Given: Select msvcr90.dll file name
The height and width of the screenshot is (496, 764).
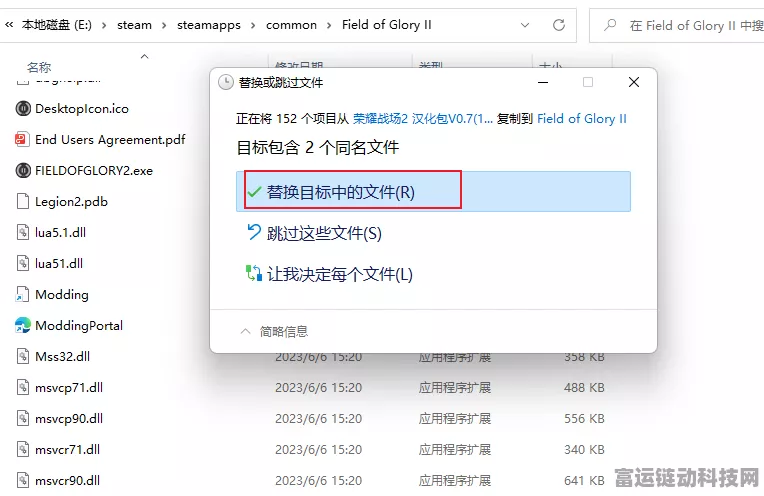Looking at the screenshot, I should (67, 481).
